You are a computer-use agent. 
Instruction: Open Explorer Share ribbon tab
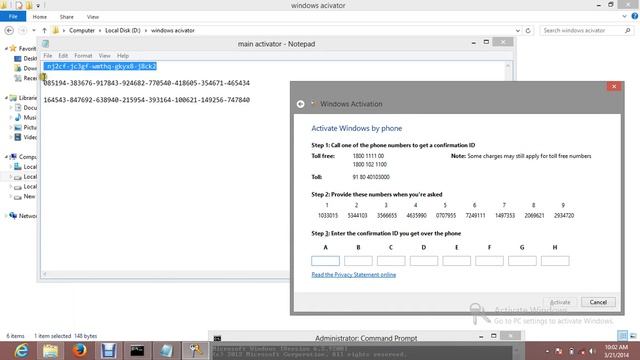click(67, 17)
